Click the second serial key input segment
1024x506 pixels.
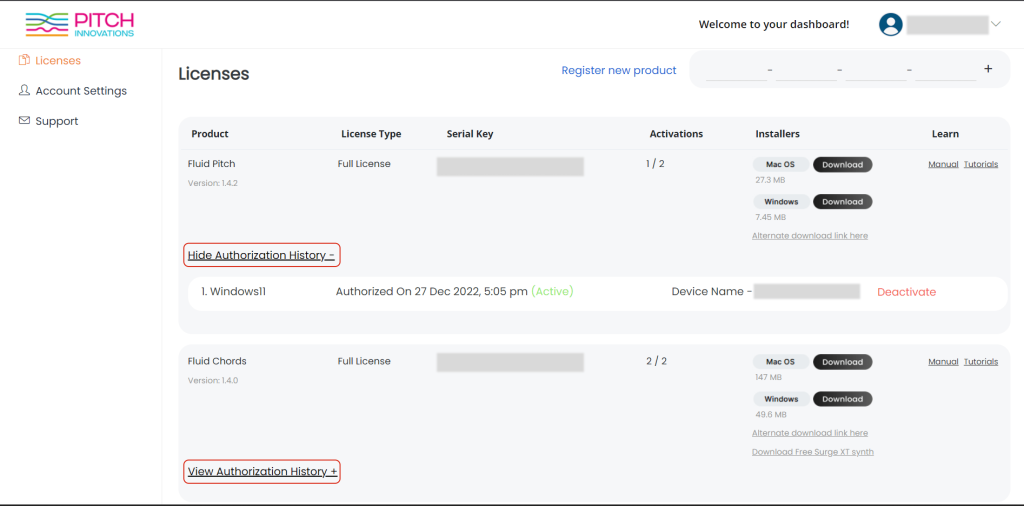[807, 71]
